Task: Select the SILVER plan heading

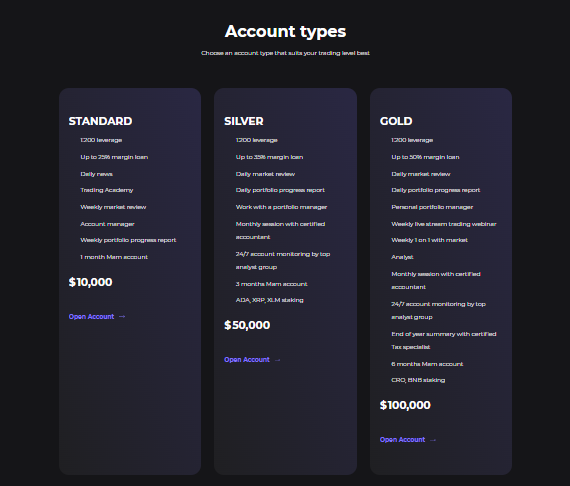Action: click(244, 121)
